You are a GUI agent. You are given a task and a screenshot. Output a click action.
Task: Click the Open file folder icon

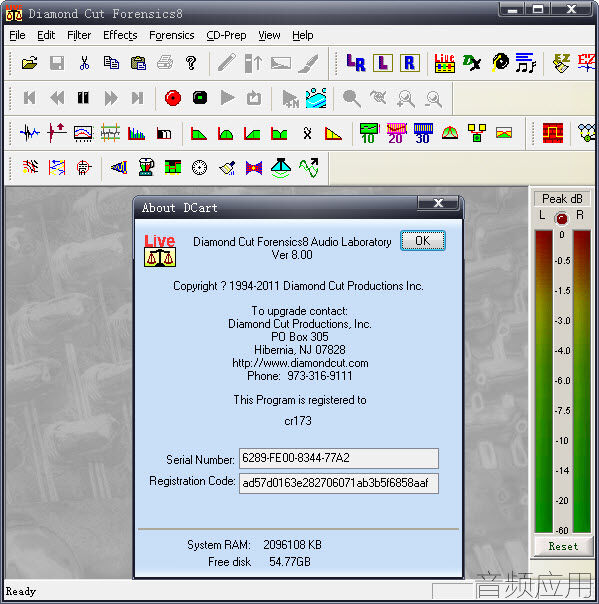click(30, 63)
